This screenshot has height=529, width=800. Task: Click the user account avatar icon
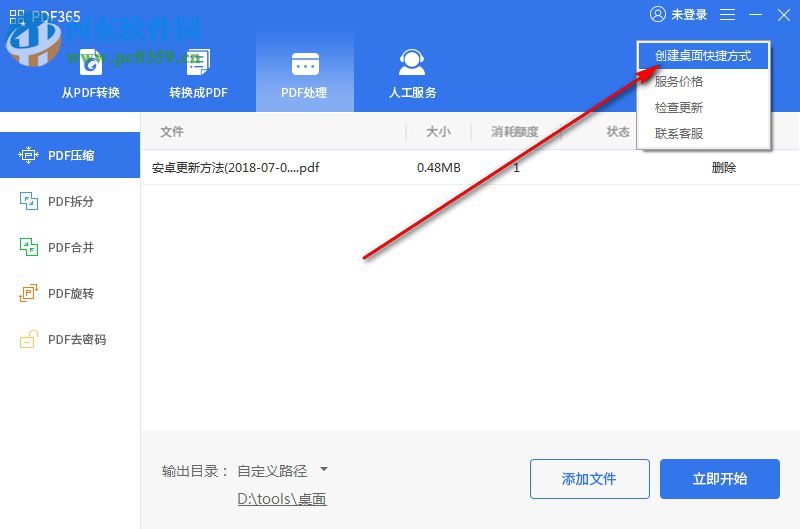[x=658, y=14]
